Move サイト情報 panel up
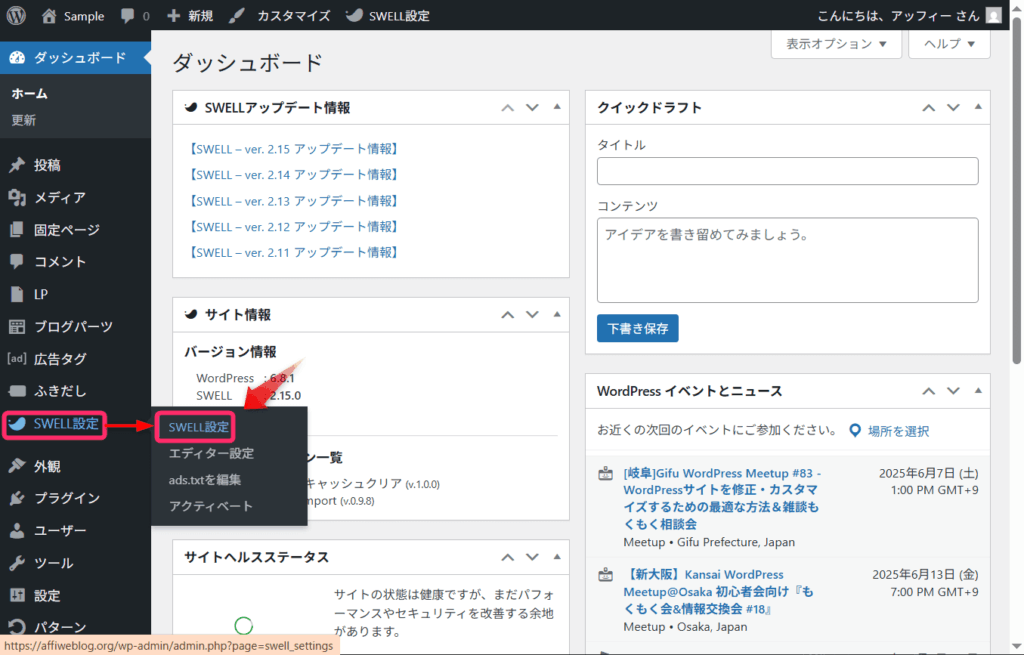Viewport: 1024px width, 655px height. click(507, 315)
